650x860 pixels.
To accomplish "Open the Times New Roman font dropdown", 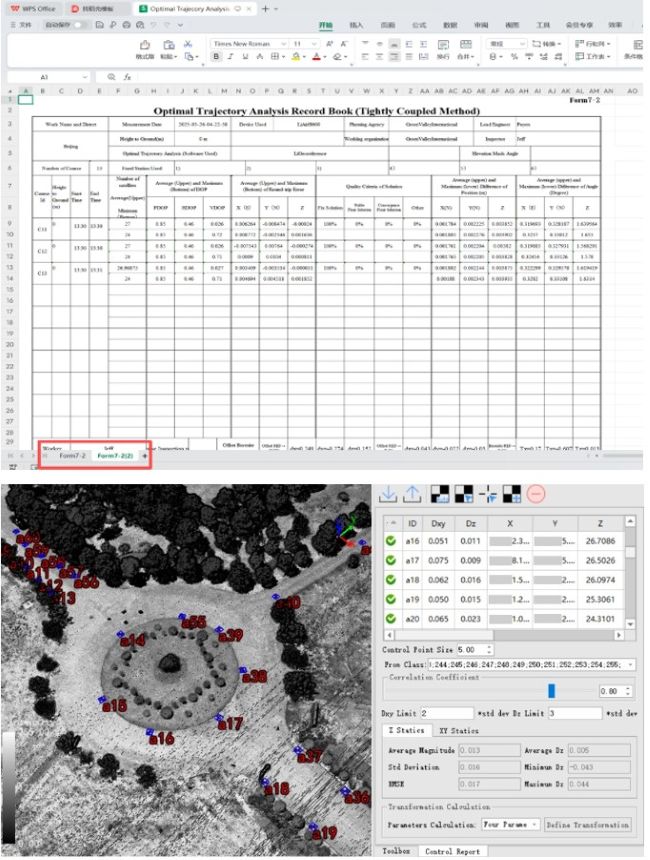I will [284, 43].
